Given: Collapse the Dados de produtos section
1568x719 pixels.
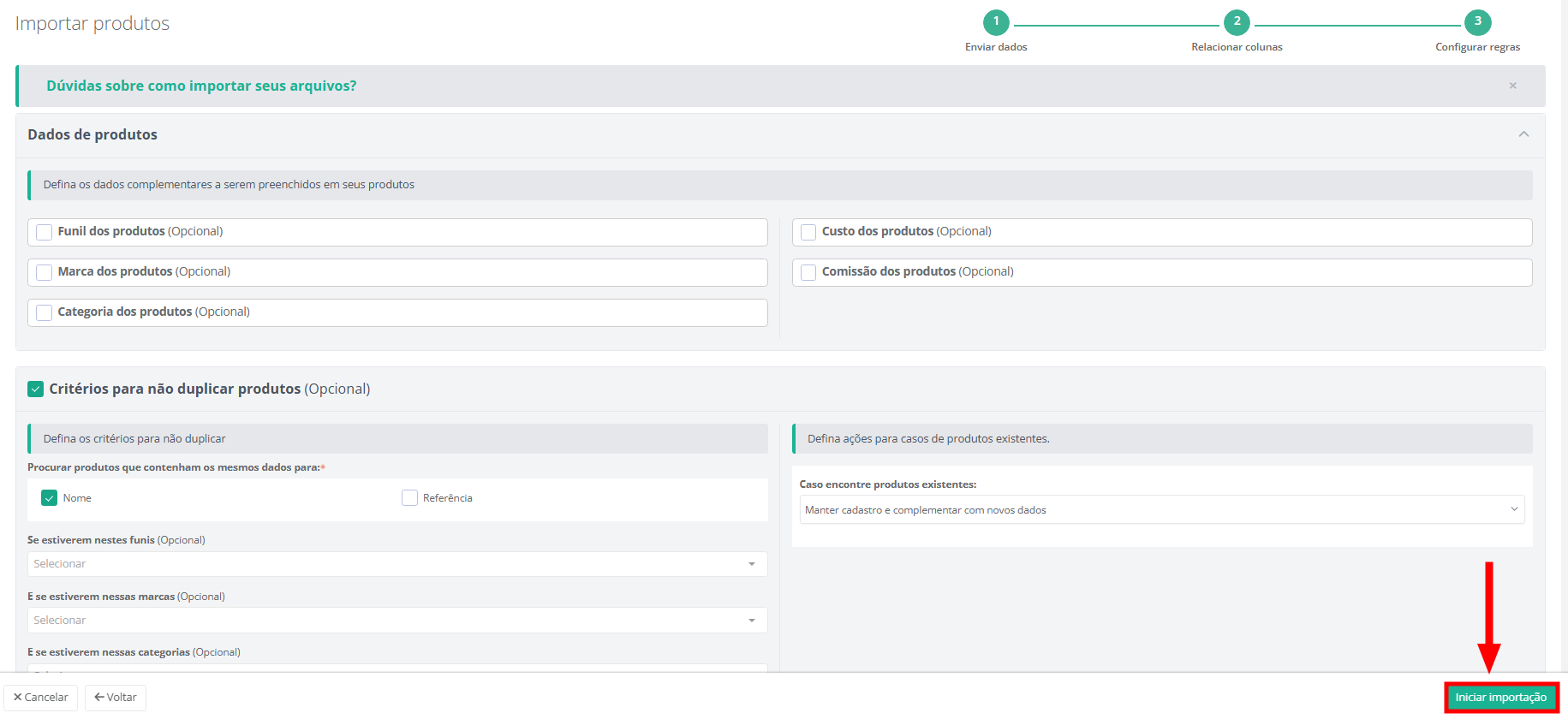Looking at the screenshot, I should [1523, 134].
